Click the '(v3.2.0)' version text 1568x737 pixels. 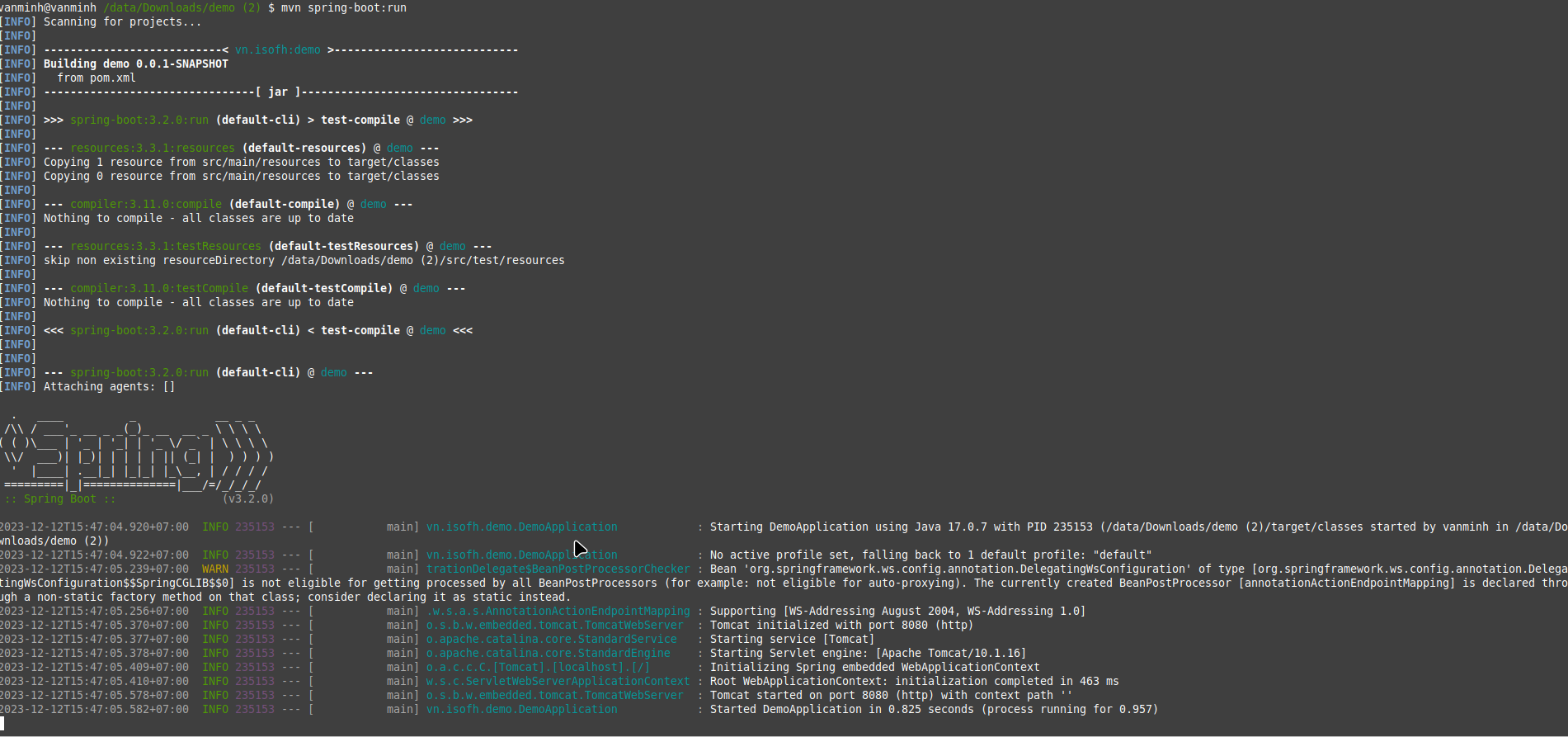point(248,498)
